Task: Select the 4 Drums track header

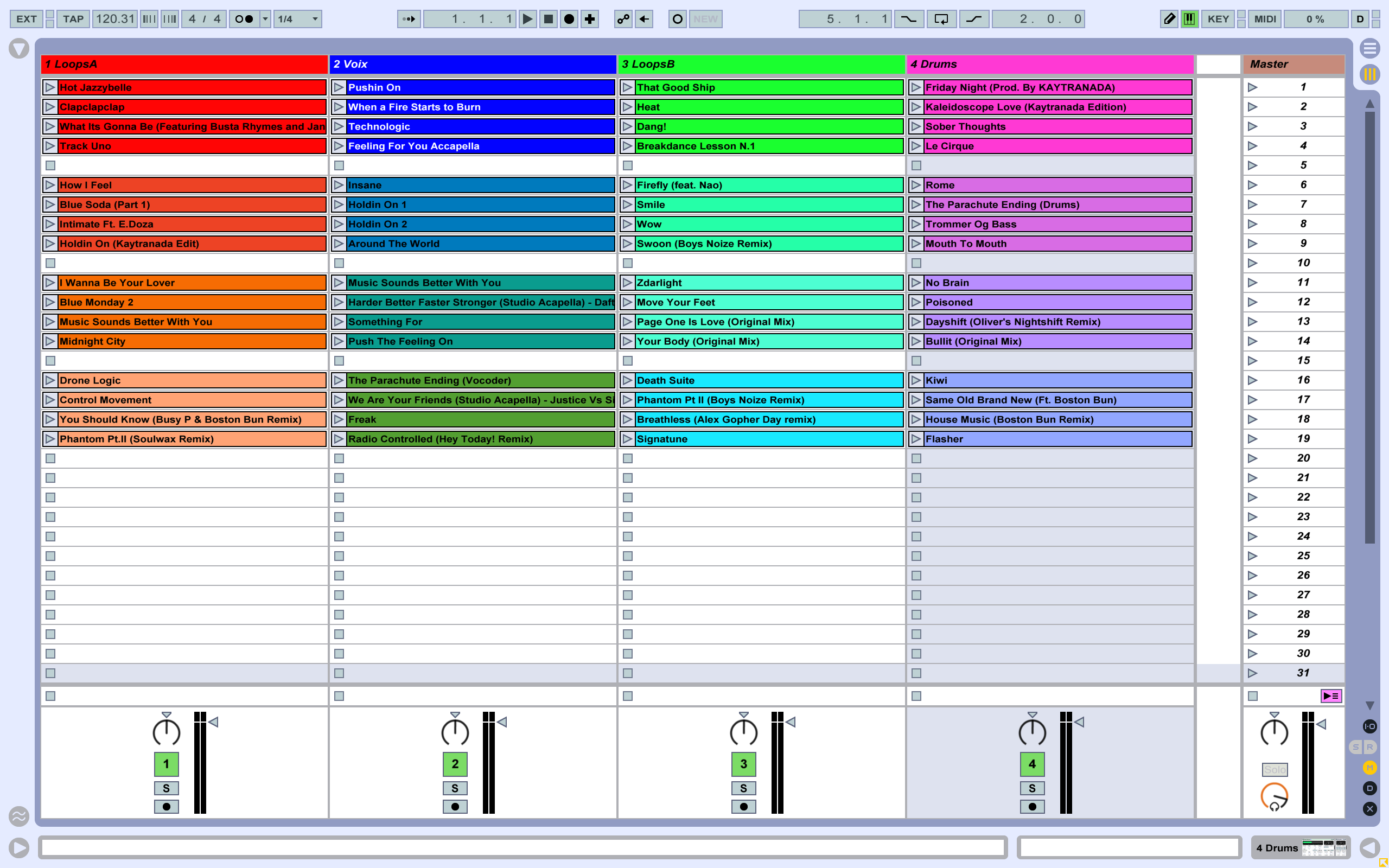Action: tap(1049, 65)
